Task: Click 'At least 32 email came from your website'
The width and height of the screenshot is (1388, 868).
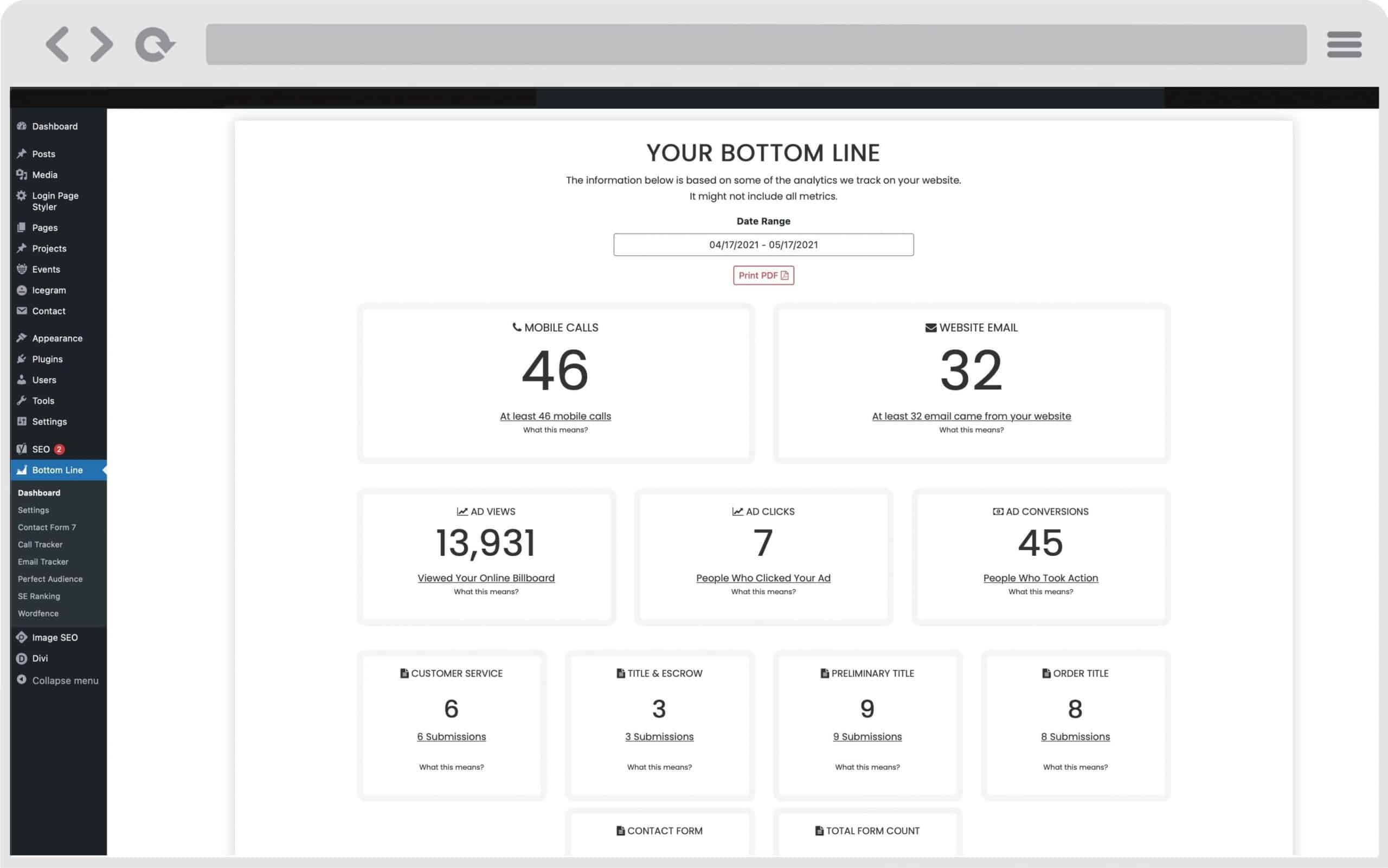Action: click(x=971, y=416)
